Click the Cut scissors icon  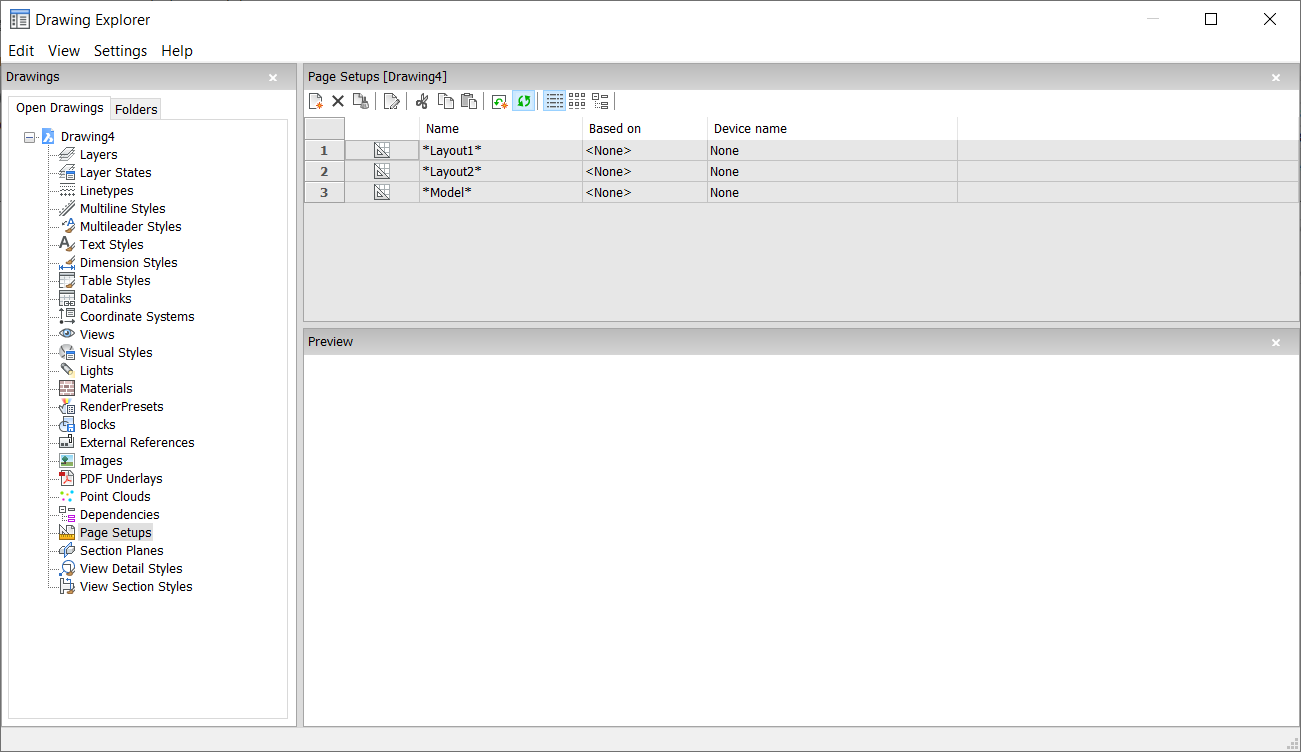pos(422,101)
